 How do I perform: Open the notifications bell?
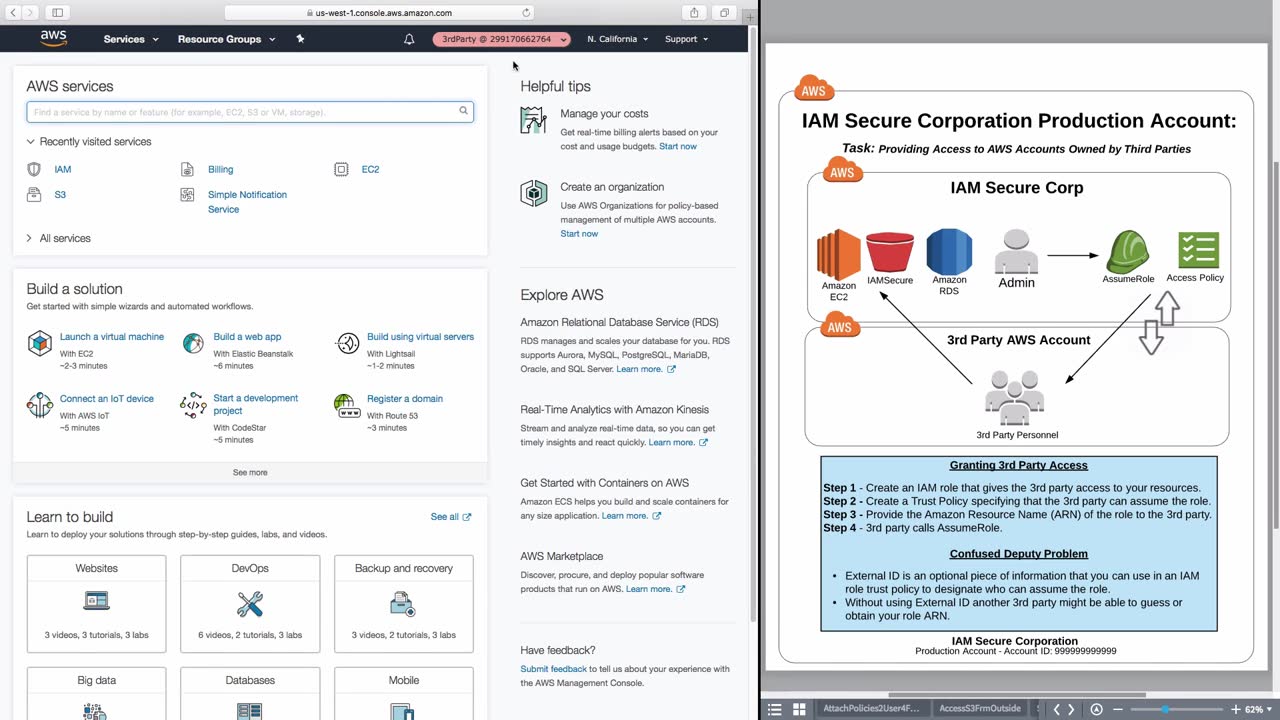pyautogui.click(x=409, y=39)
